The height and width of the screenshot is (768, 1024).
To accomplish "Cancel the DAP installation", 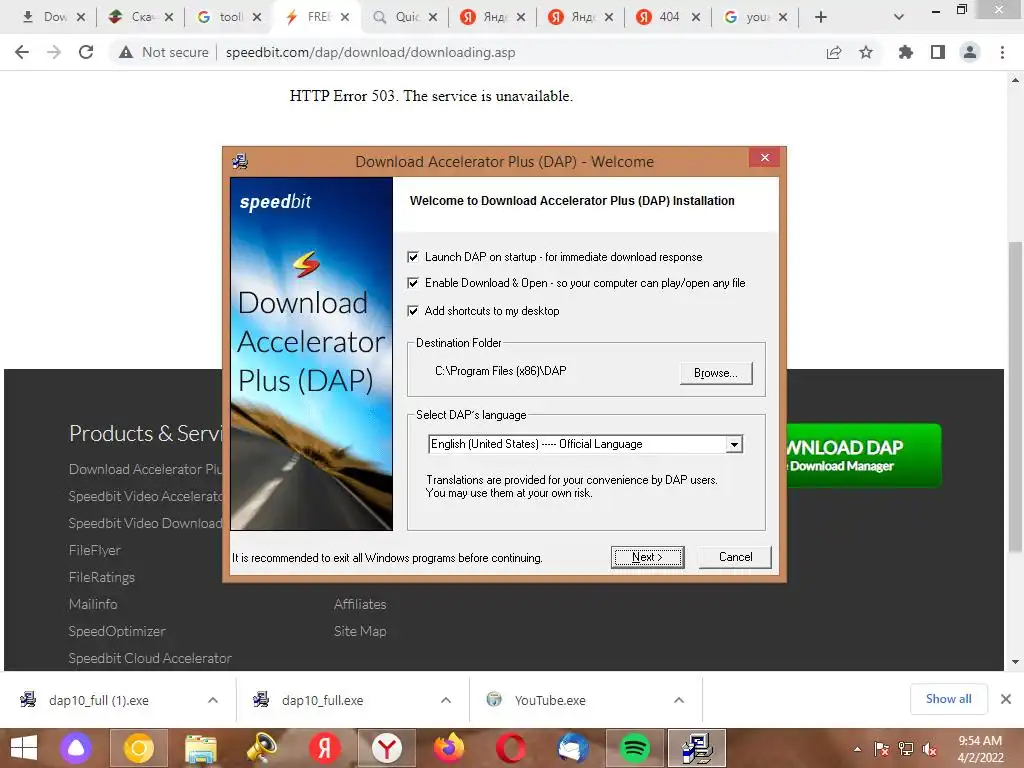I will pyautogui.click(x=735, y=557).
